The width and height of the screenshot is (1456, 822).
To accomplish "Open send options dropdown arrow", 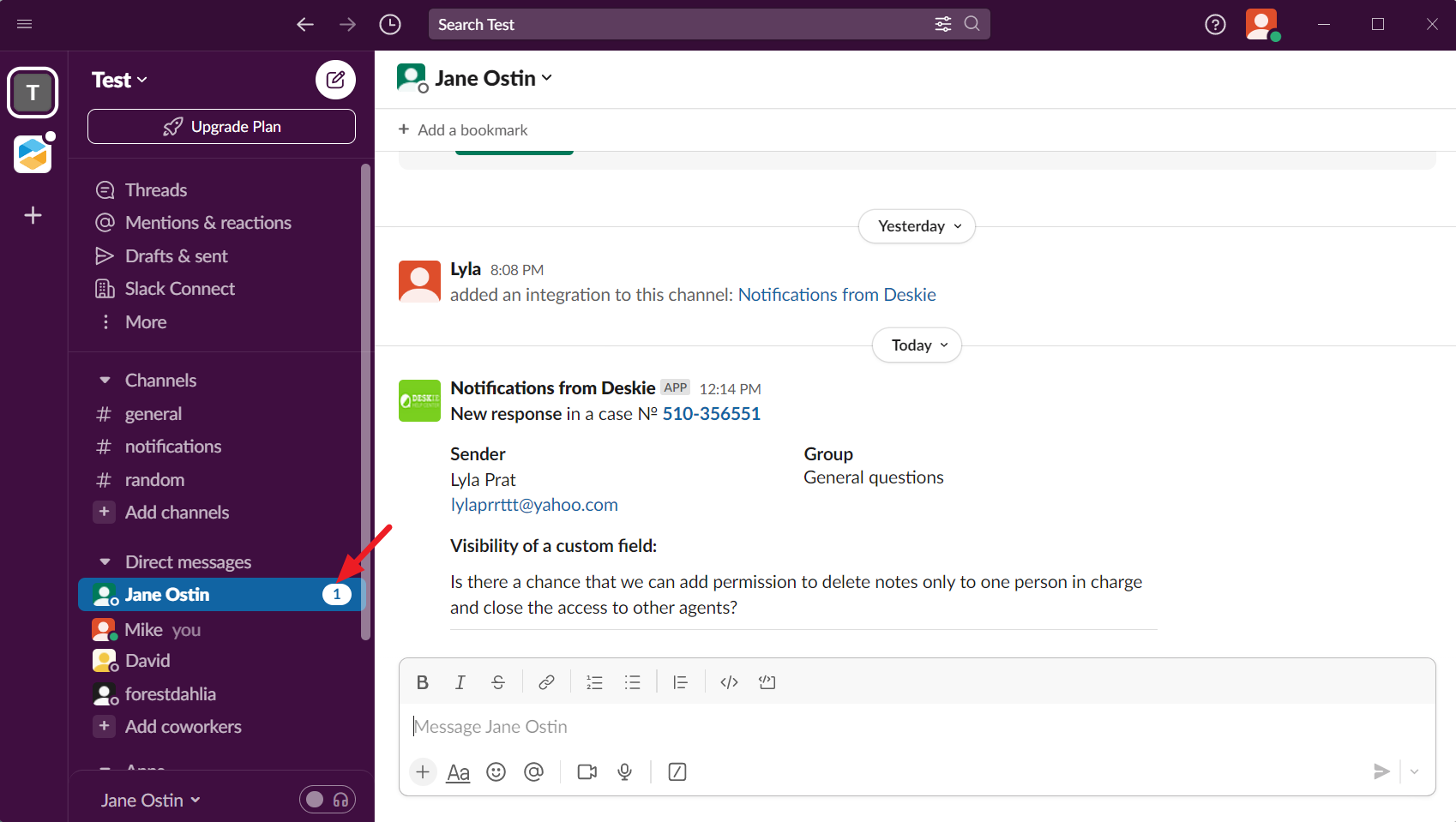I will click(1414, 771).
